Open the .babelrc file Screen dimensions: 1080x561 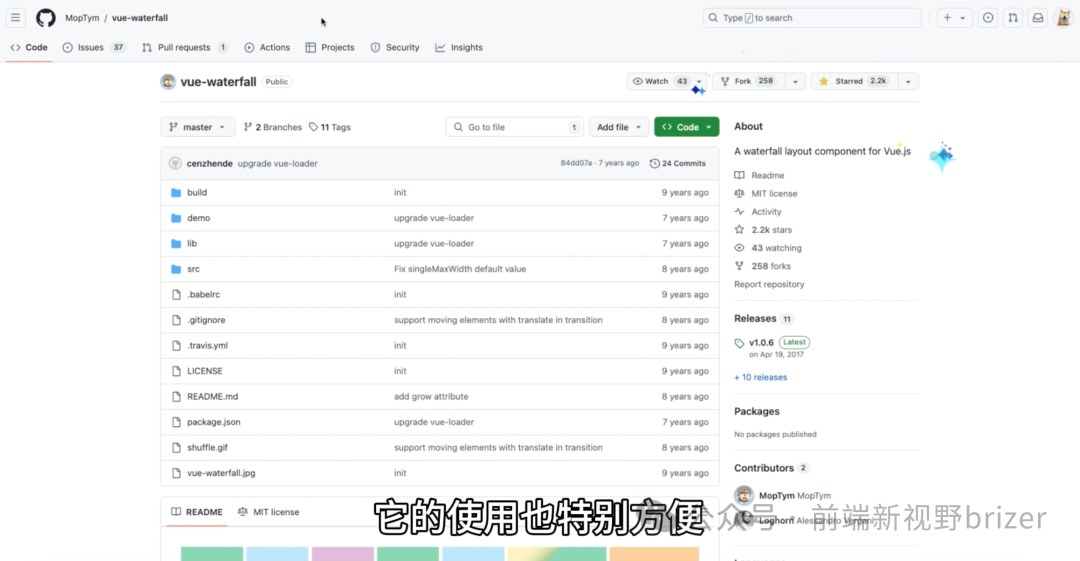(203, 294)
